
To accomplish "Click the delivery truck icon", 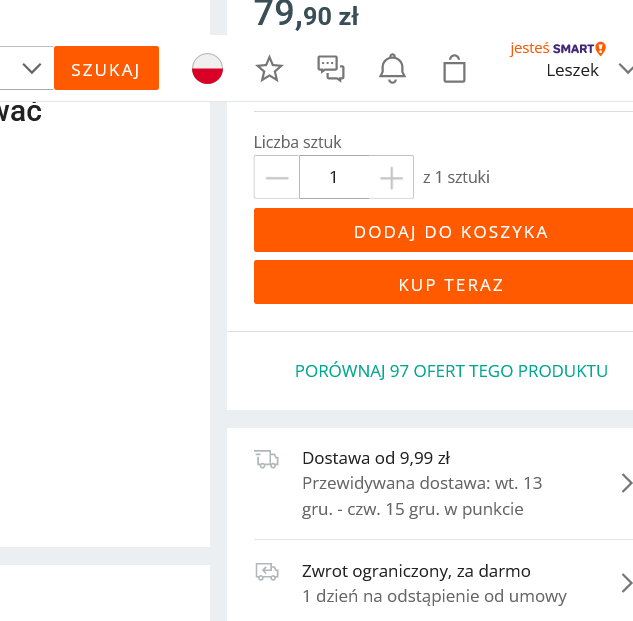I will coord(266,459).
